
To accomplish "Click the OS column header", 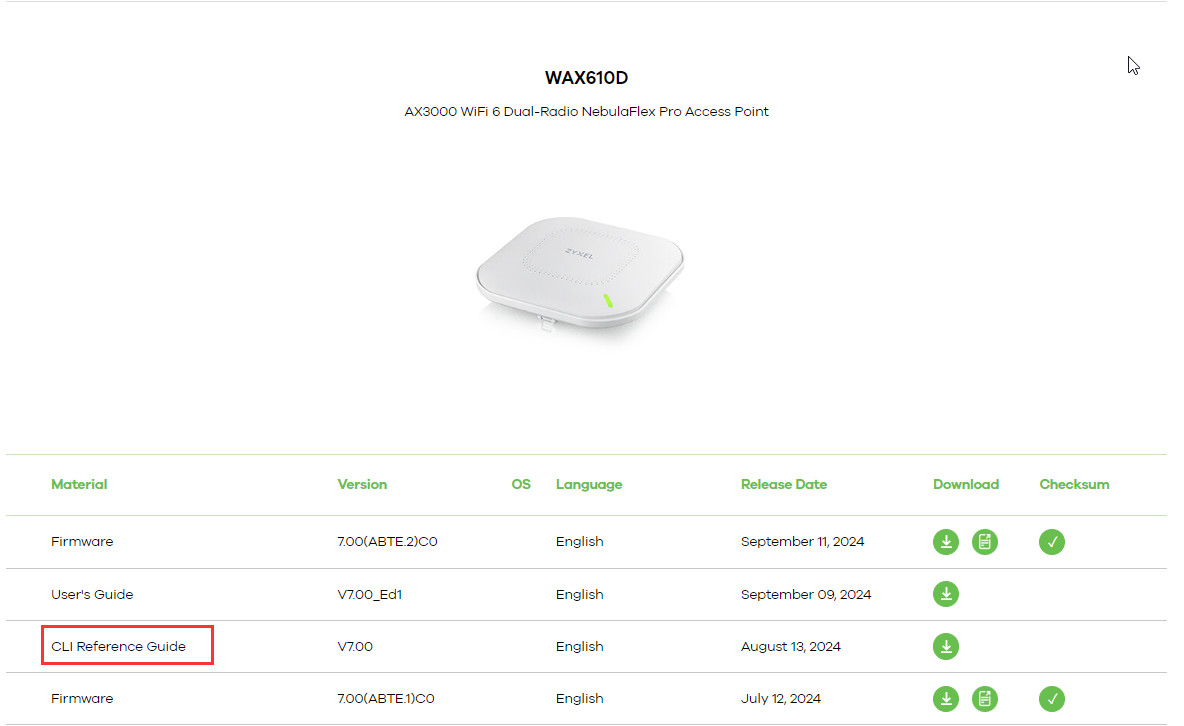I will (521, 484).
